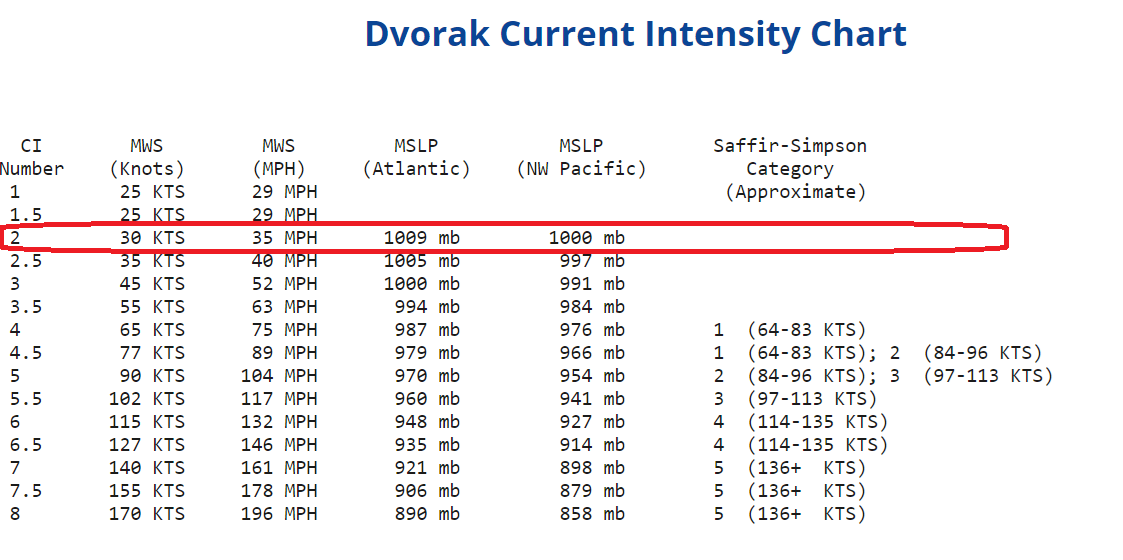Click the 966 mb value
This screenshot has height=560, width=1123.
[592, 353]
